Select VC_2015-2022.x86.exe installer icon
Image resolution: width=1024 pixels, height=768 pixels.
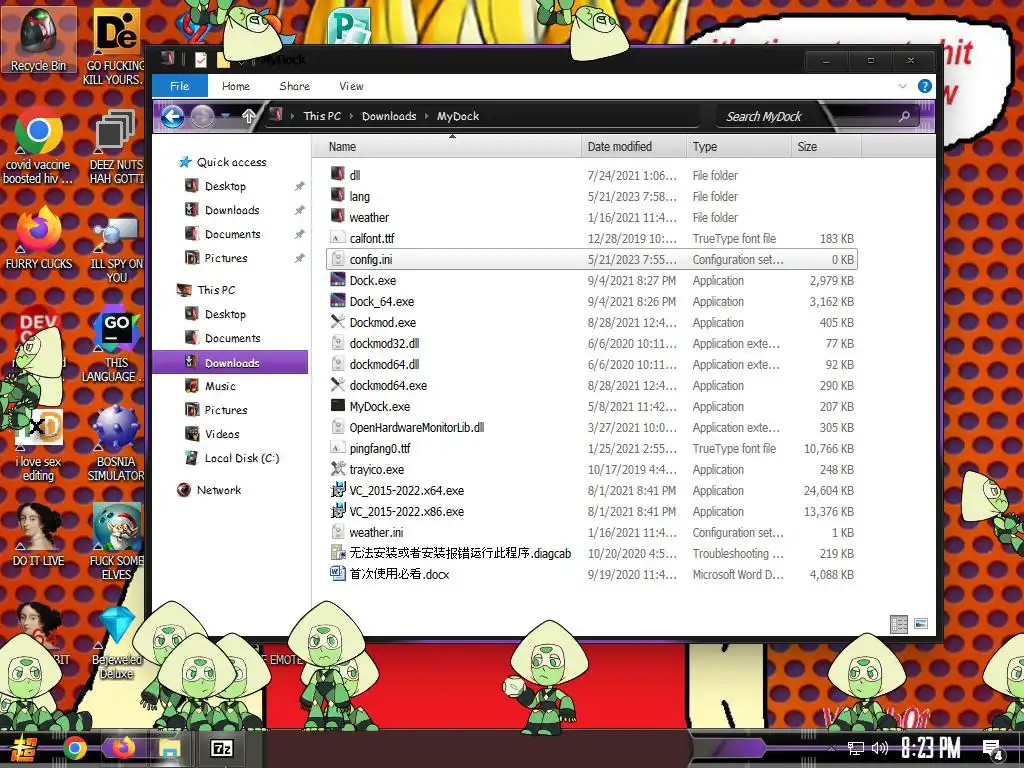click(x=338, y=511)
